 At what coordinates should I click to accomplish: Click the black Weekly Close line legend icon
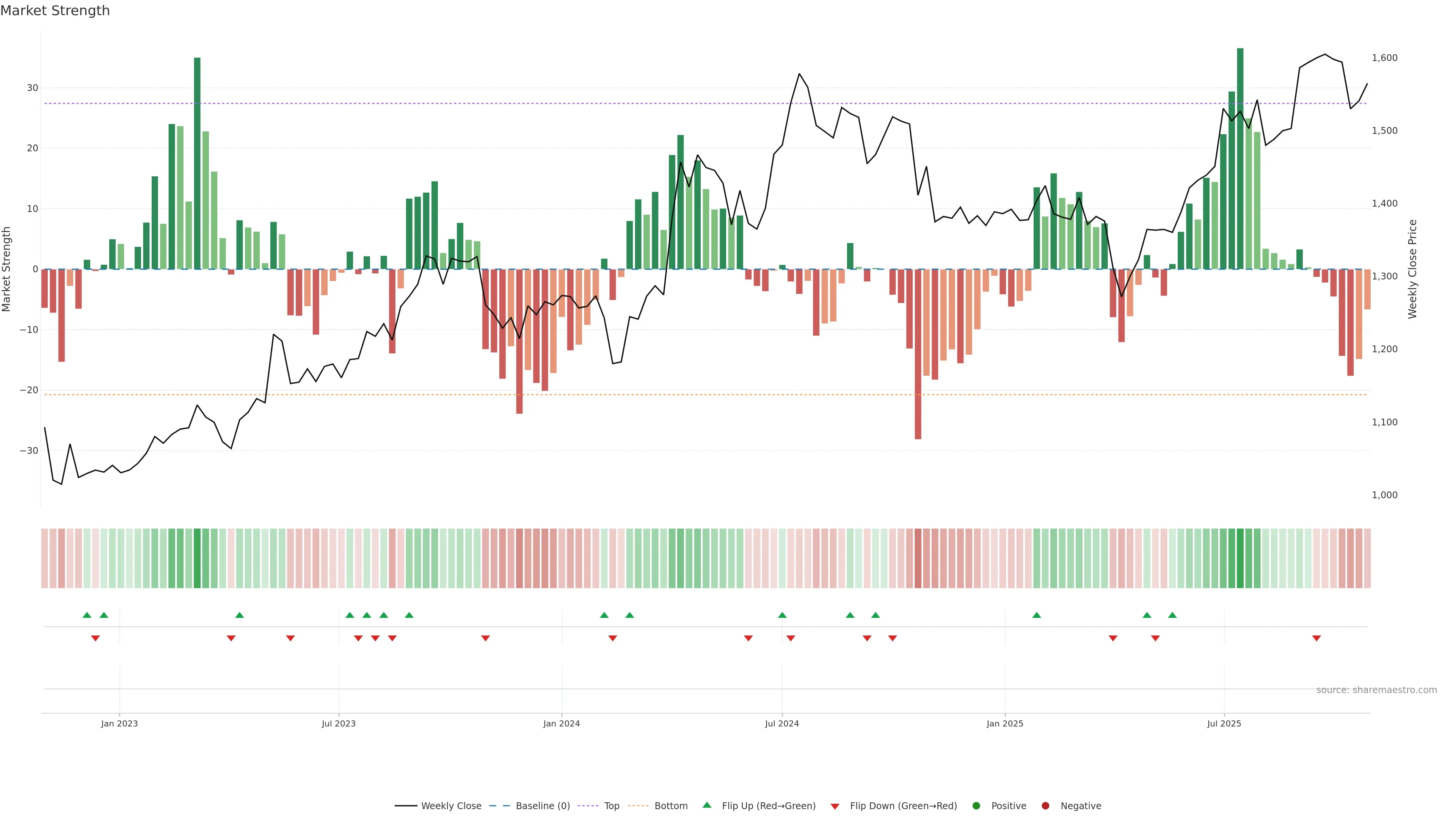406,806
